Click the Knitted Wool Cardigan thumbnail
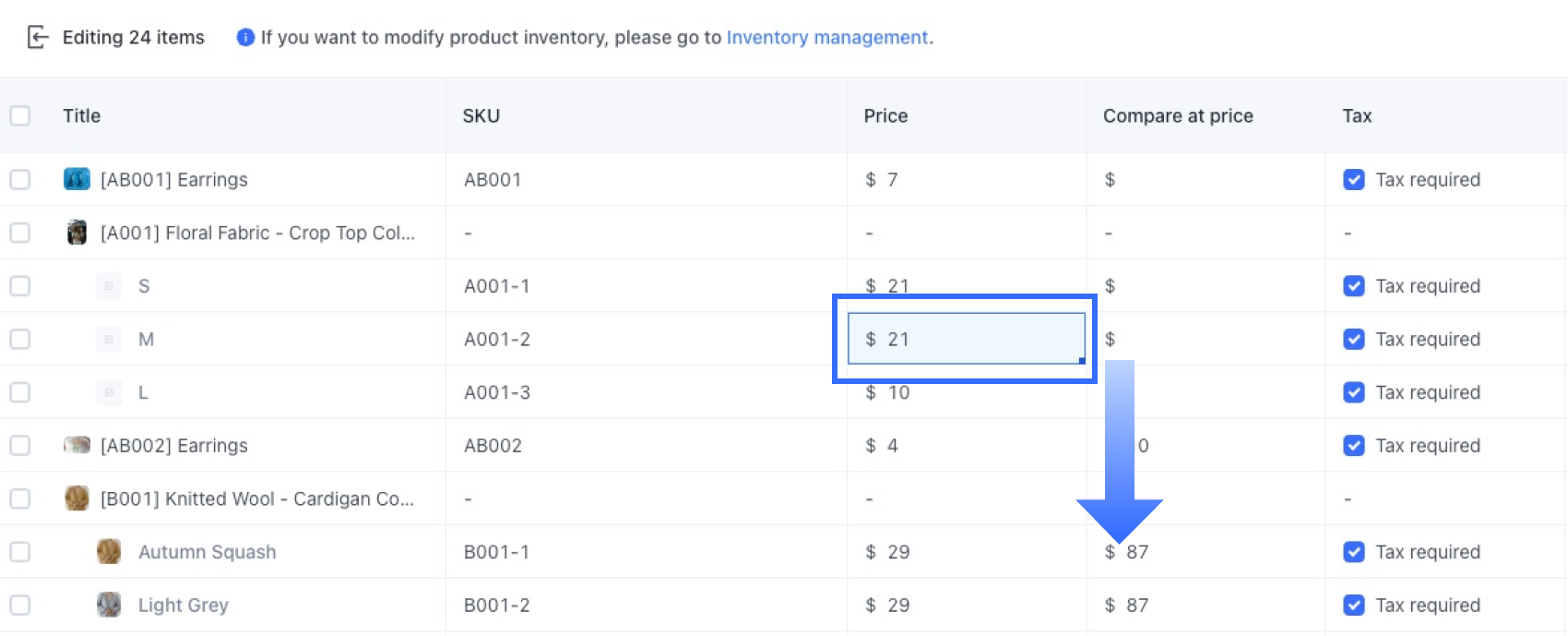1568x636 pixels. point(77,498)
